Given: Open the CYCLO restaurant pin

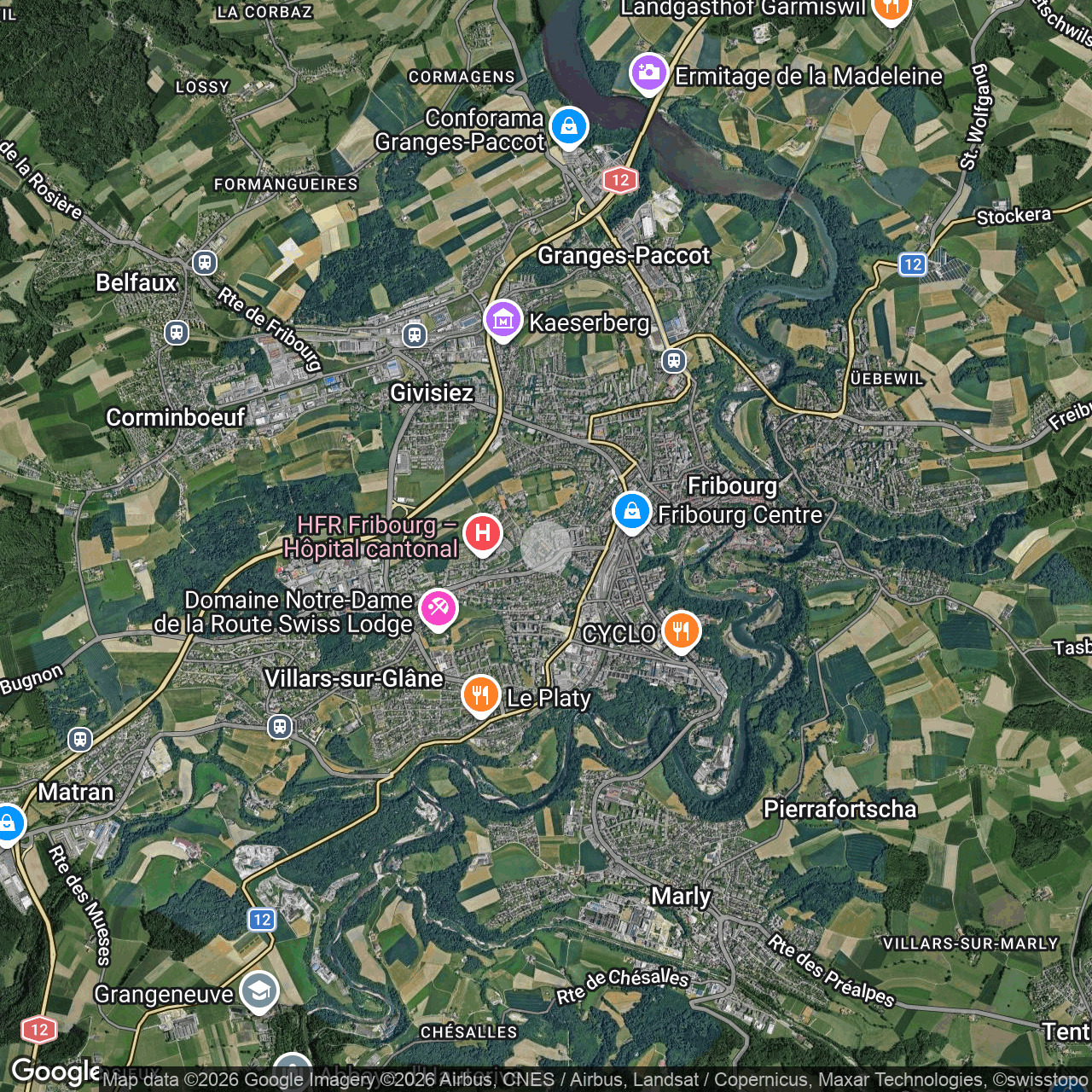Looking at the screenshot, I should (x=681, y=632).
